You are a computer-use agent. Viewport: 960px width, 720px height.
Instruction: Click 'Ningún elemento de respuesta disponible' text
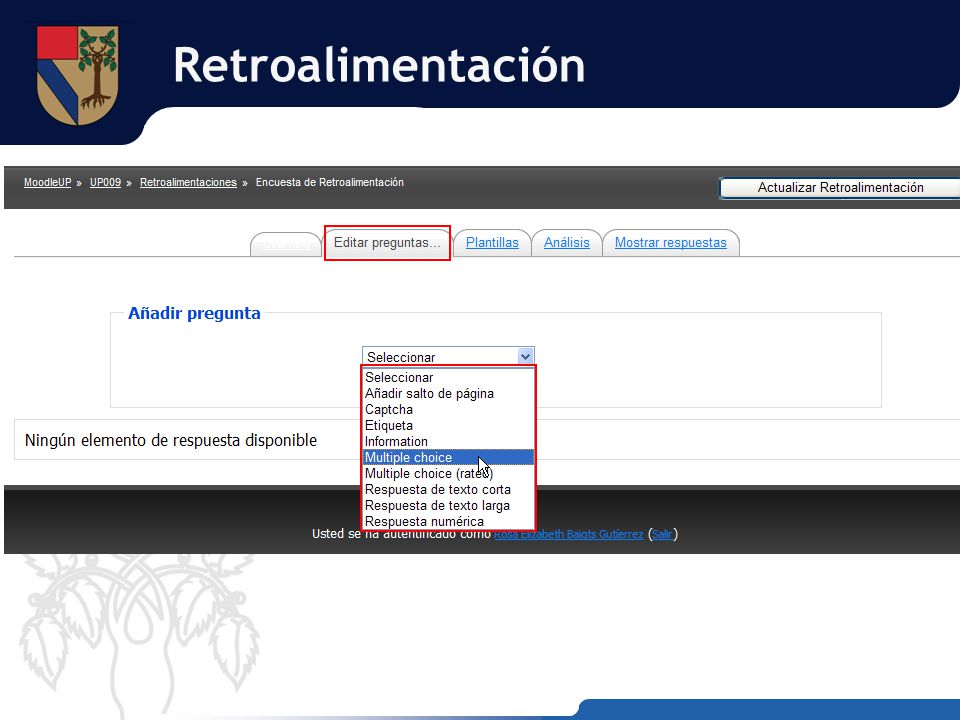point(171,440)
